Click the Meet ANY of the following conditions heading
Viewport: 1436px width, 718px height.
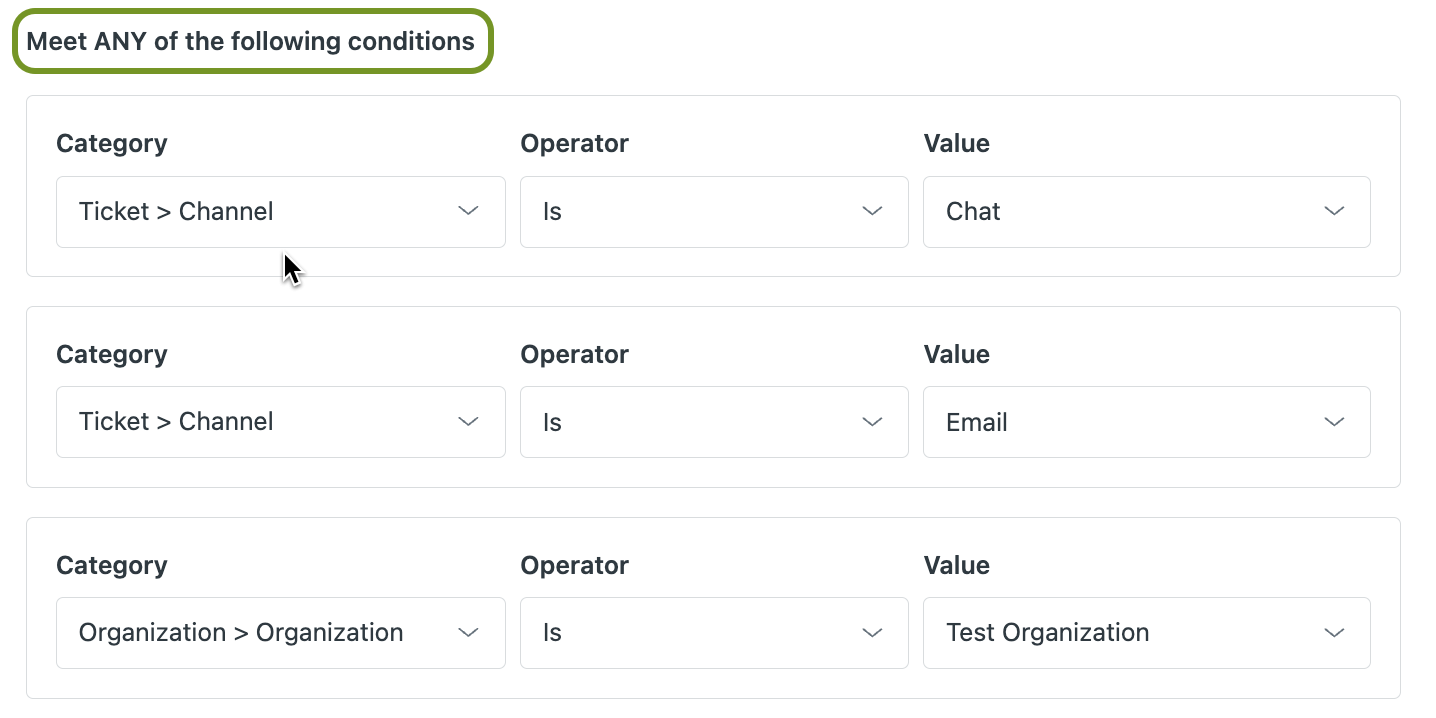(251, 42)
